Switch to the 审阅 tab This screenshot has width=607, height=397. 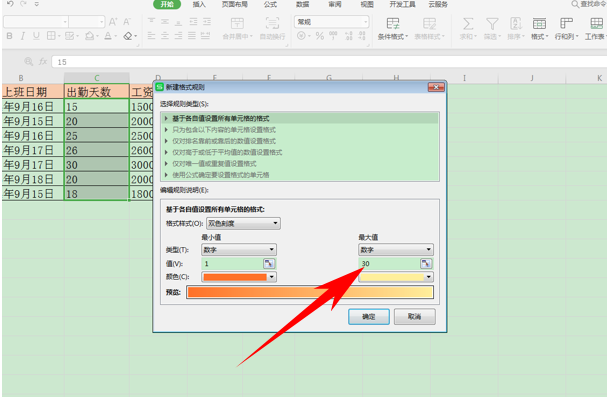pyautogui.click(x=335, y=4)
